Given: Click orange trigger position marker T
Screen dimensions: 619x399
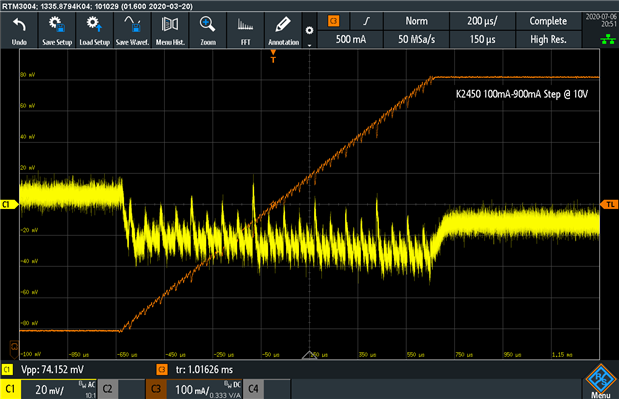Looking at the screenshot, I should coord(273,56).
